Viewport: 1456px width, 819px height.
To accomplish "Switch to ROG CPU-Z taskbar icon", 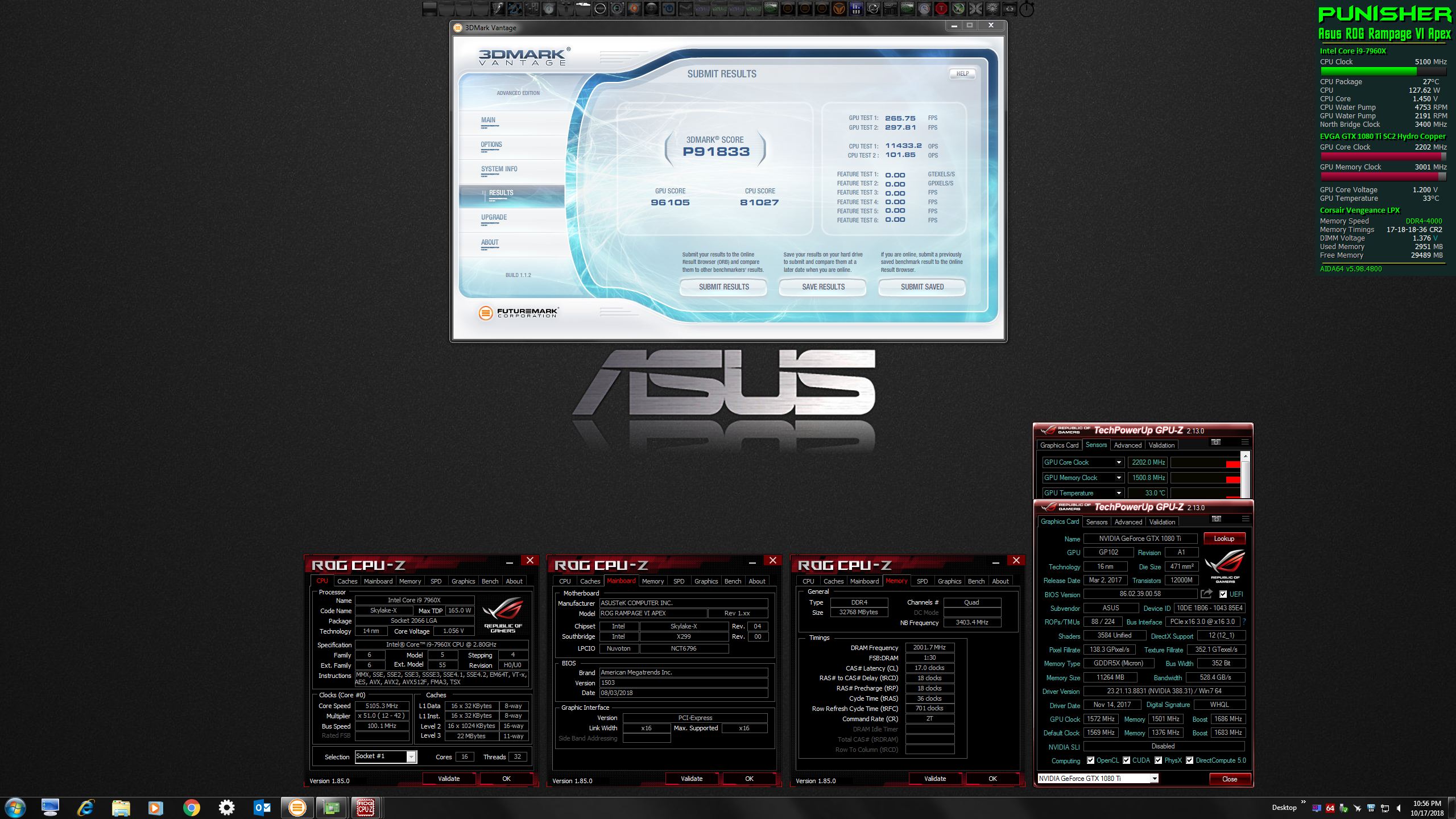I will tap(365, 808).
